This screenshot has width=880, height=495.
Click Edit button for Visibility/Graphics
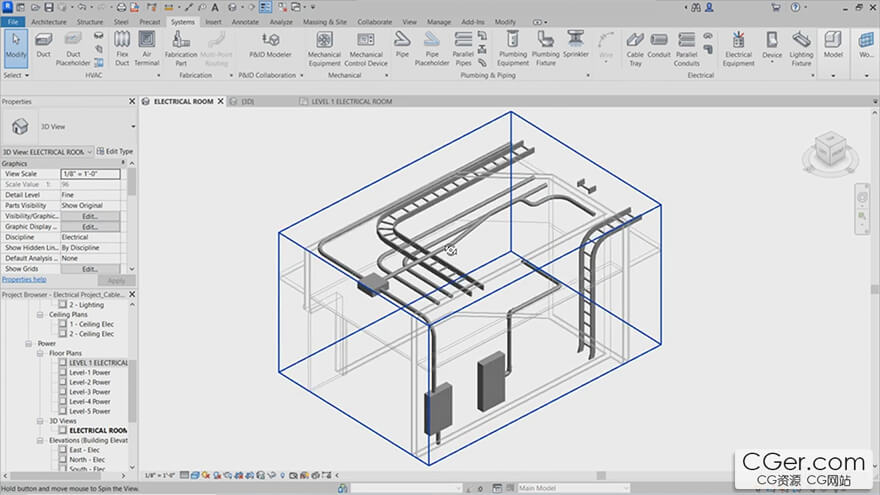[x=90, y=216]
